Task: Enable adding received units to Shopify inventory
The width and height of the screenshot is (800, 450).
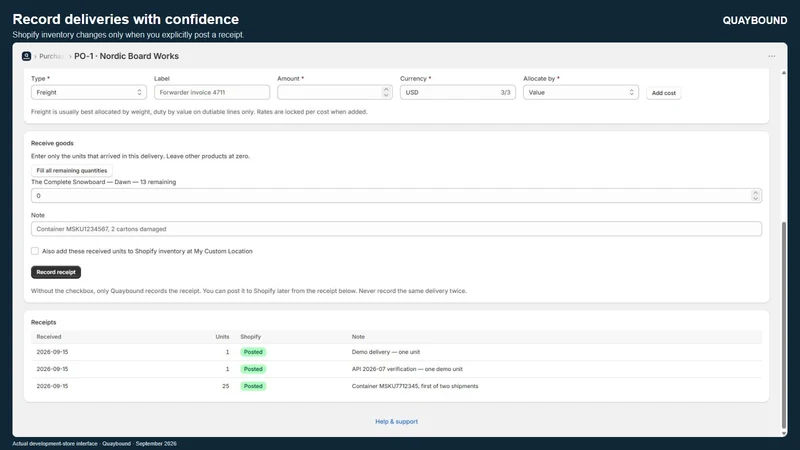Action: [35, 251]
